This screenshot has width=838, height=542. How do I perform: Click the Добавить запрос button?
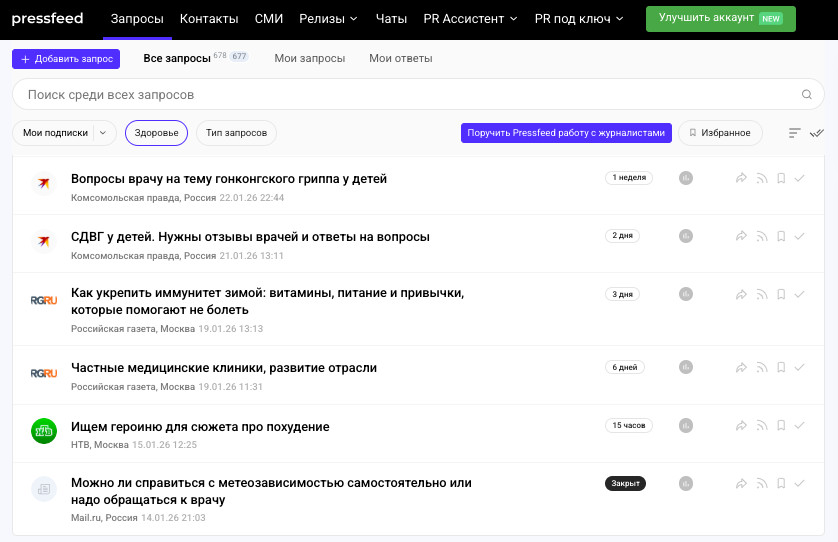tap(66, 59)
